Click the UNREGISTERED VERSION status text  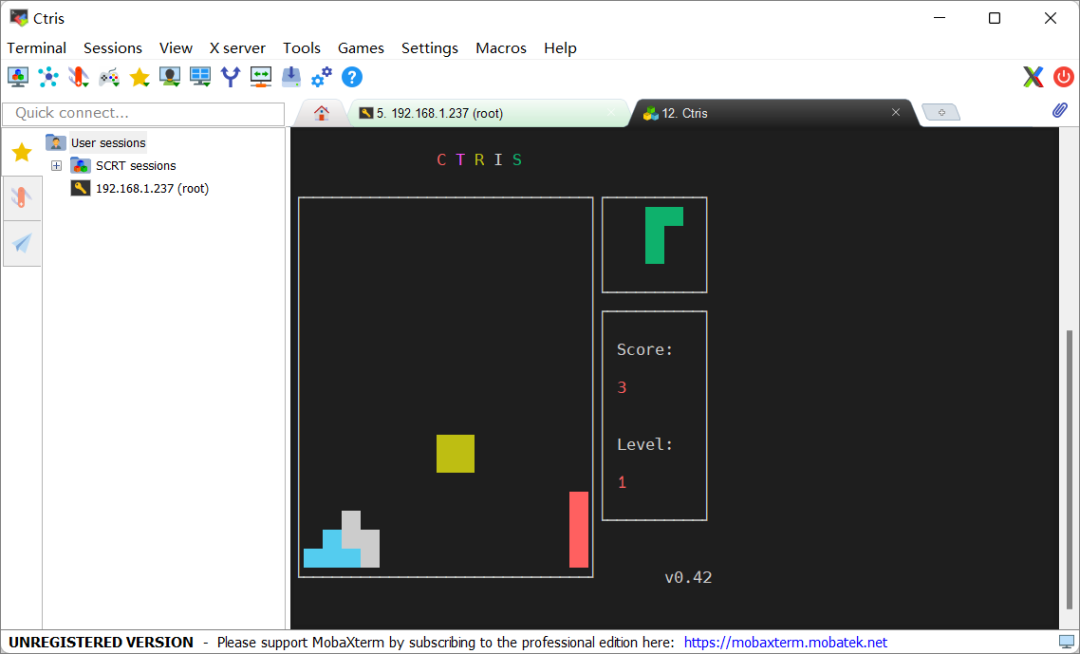pos(101,642)
